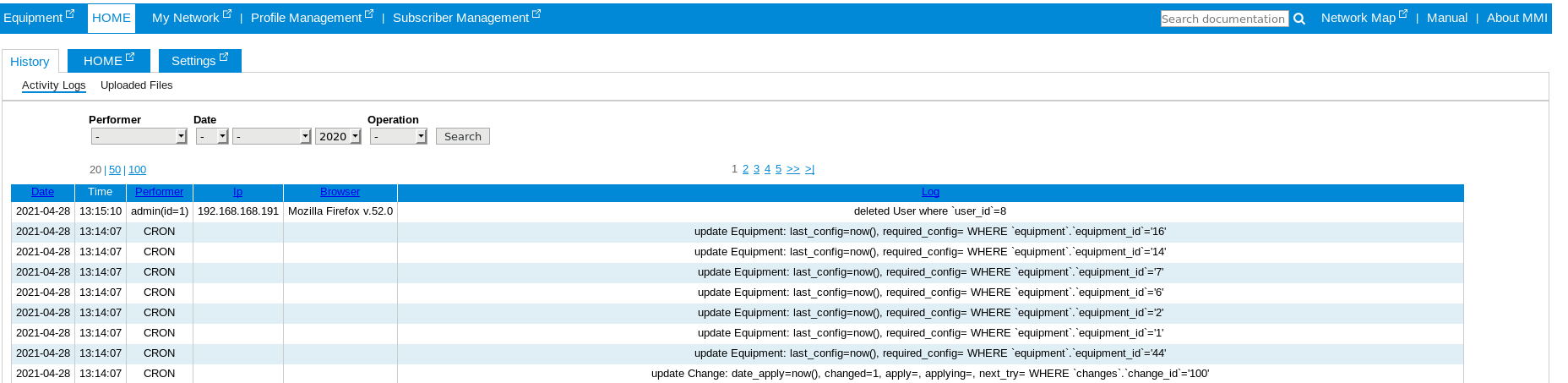Go to page 5 of logs

click(778, 169)
